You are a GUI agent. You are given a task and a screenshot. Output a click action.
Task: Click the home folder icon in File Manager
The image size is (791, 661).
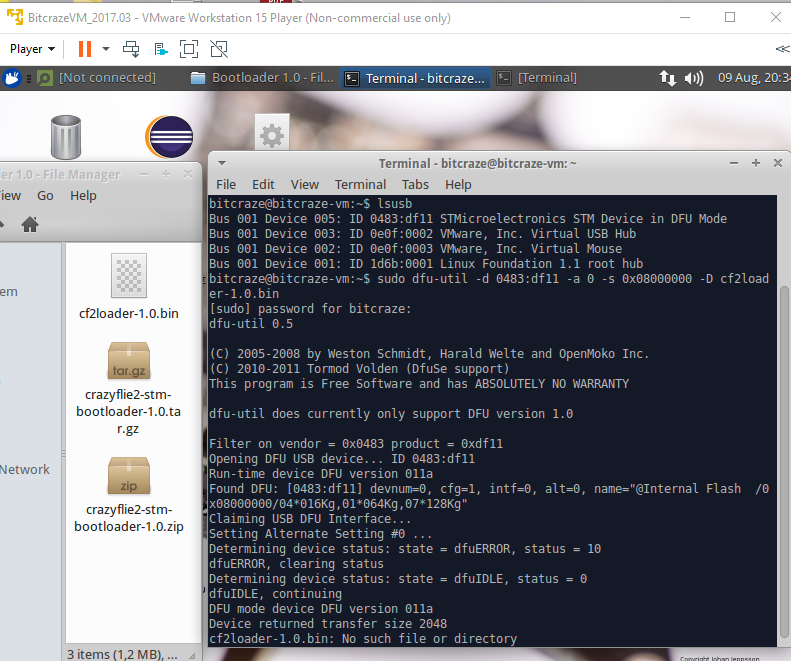[x=30, y=224]
